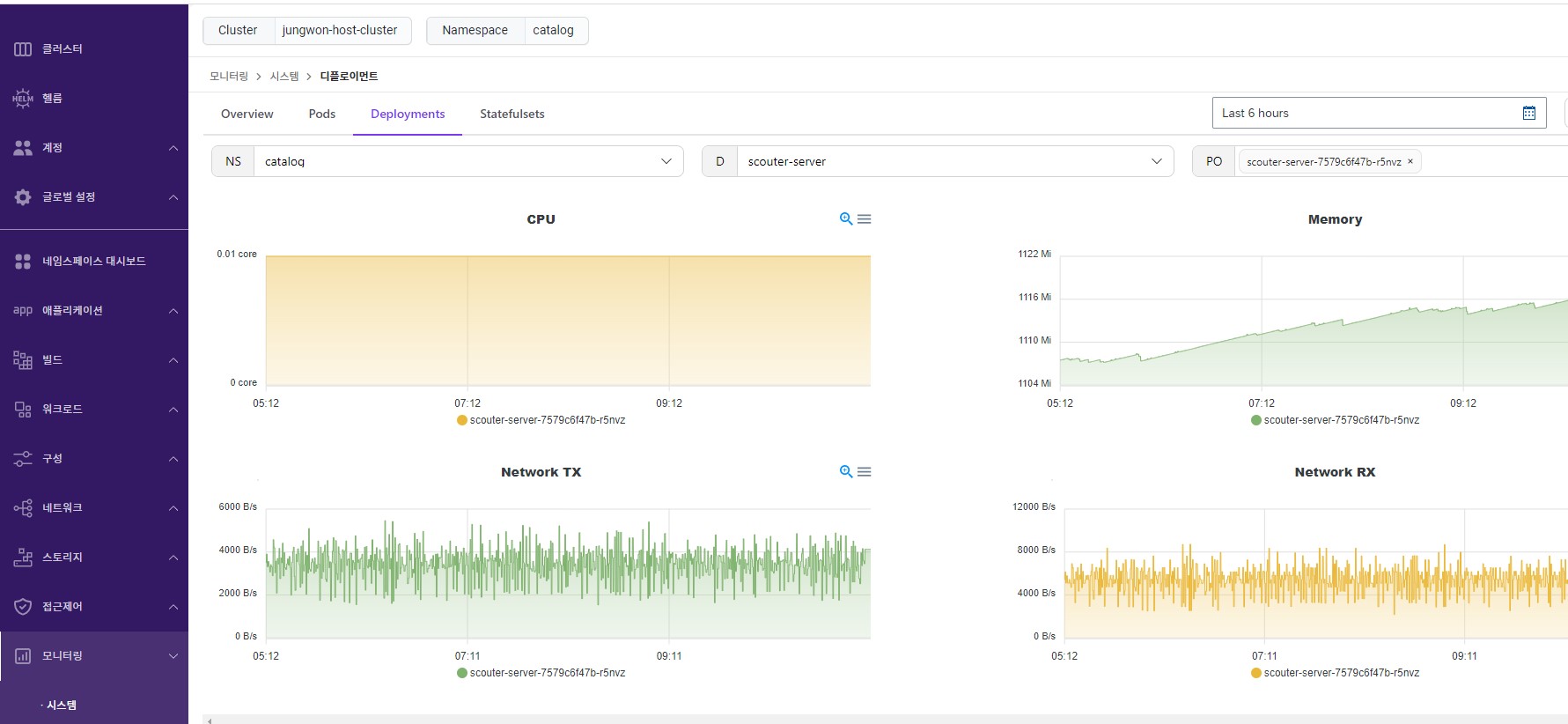Click the 워크로드 sidebar icon

pyautogui.click(x=23, y=409)
